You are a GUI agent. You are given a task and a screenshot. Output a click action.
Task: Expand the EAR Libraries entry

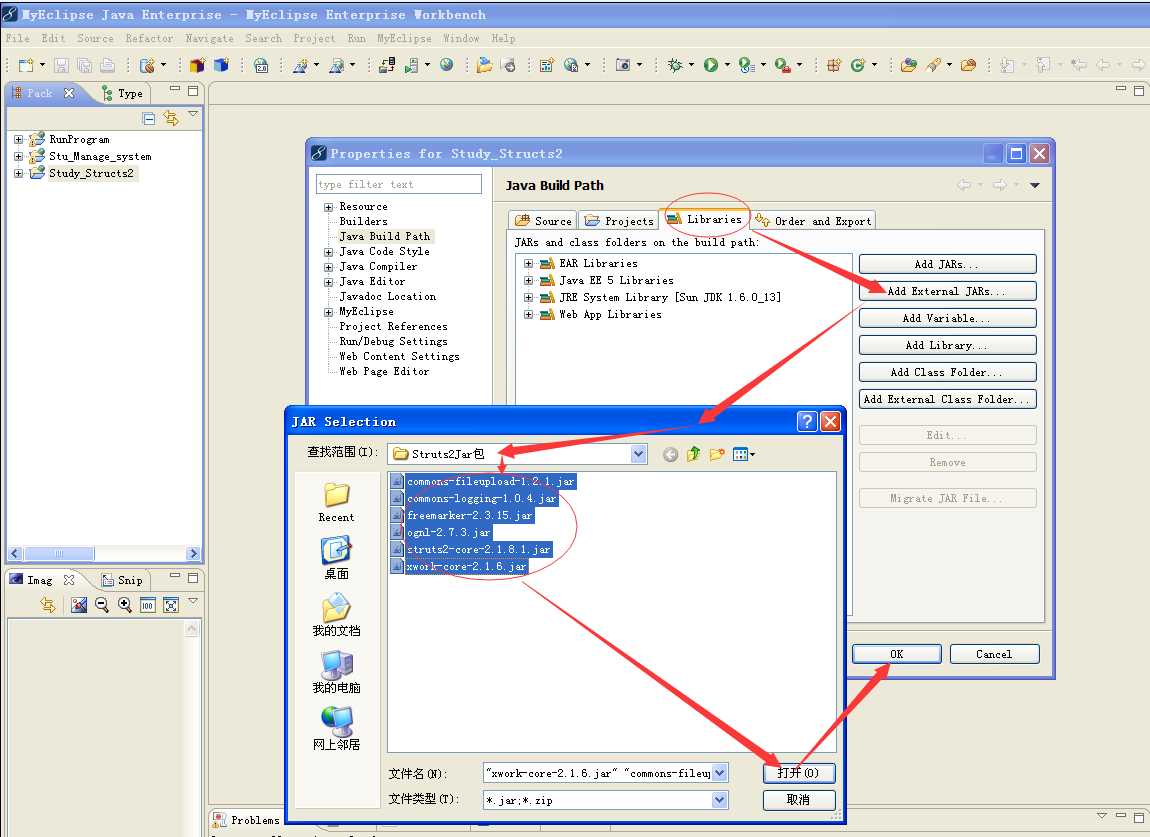(x=528, y=263)
